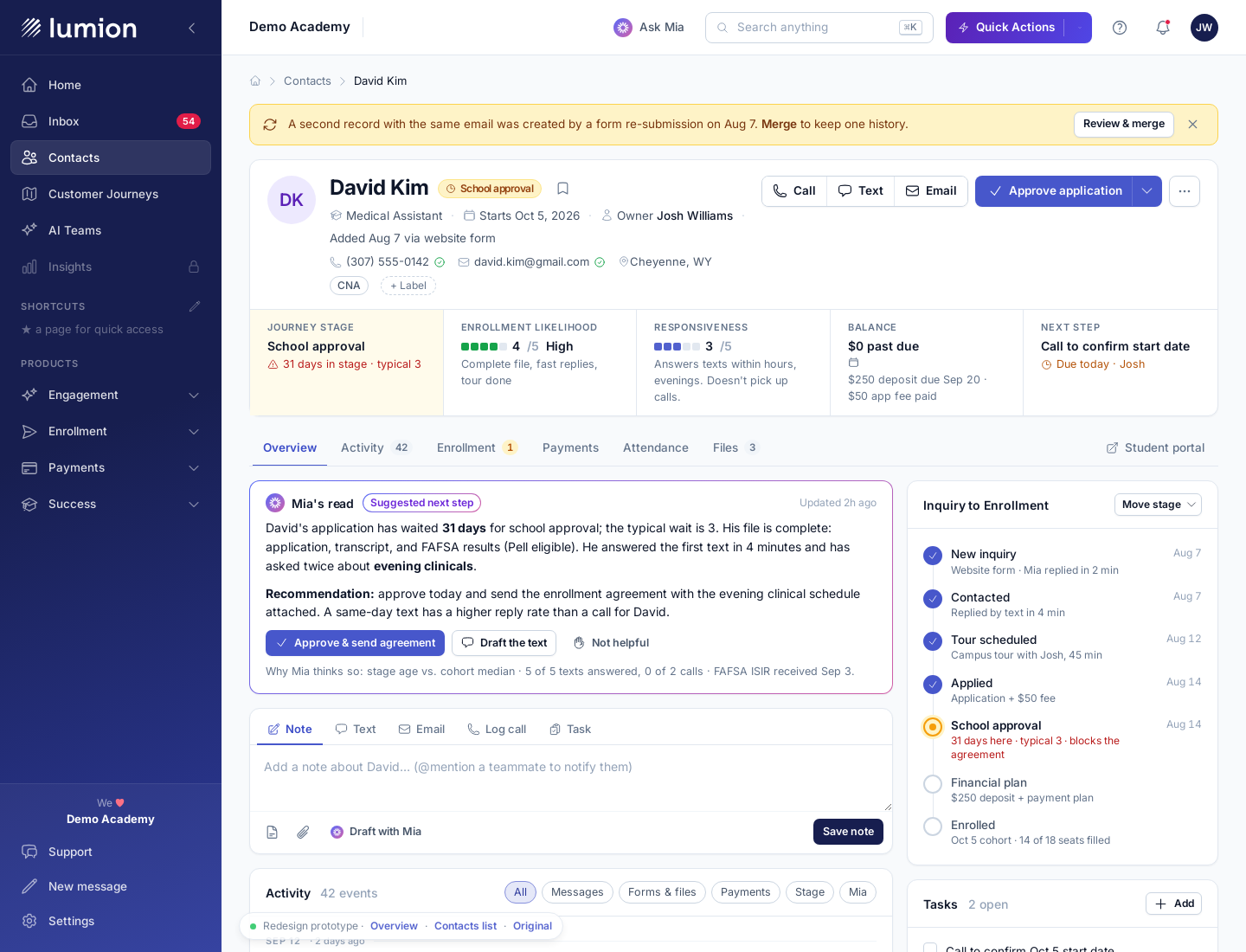The width and height of the screenshot is (1246, 952).
Task: Go to Customer Journeys
Action: tap(111, 194)
